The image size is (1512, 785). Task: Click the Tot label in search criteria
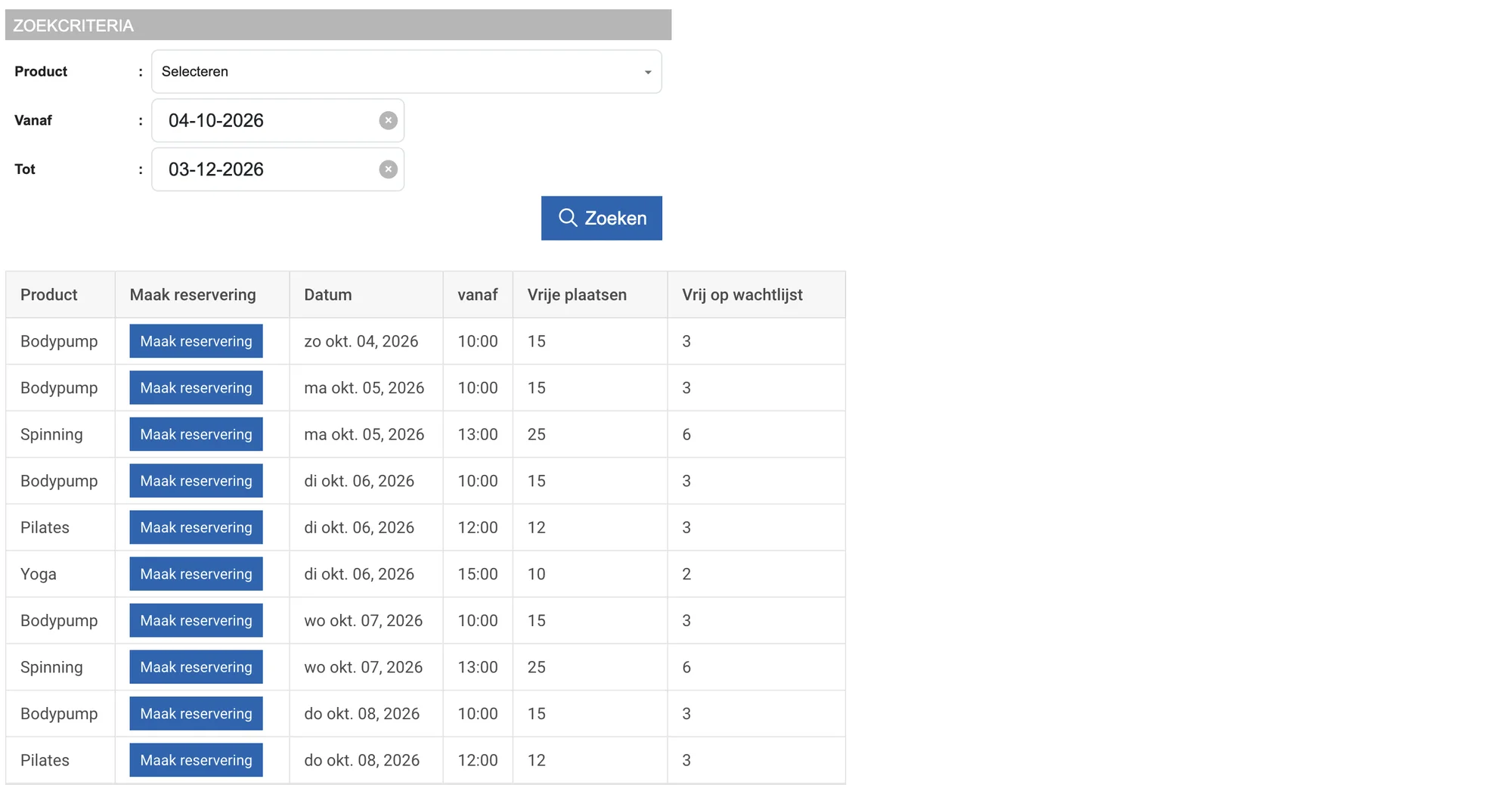(25, 169)
